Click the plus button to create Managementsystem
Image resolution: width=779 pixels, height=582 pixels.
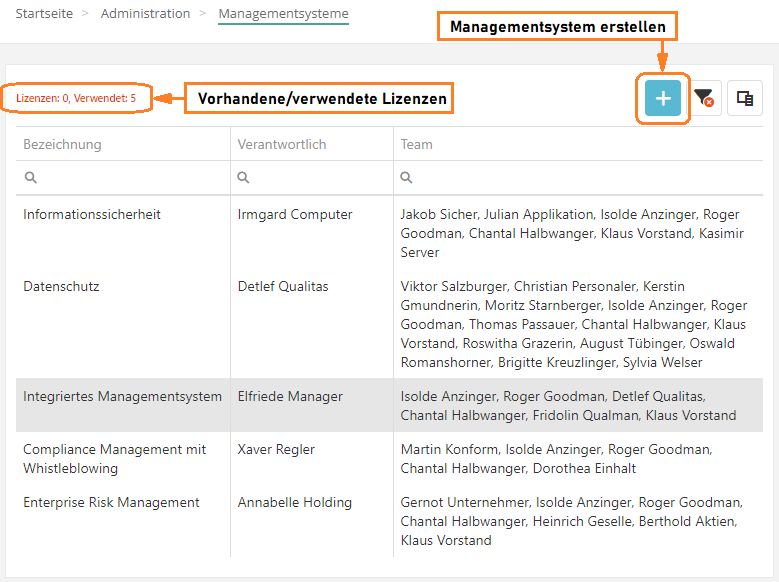point(662,98)
